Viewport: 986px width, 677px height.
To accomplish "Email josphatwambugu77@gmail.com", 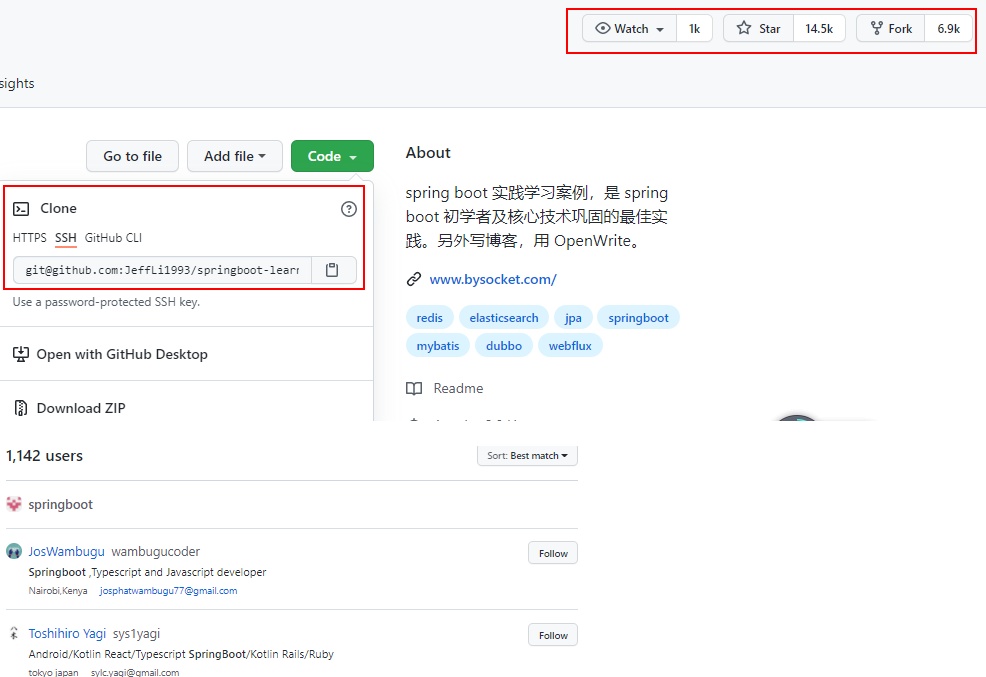I will [169, 591].
